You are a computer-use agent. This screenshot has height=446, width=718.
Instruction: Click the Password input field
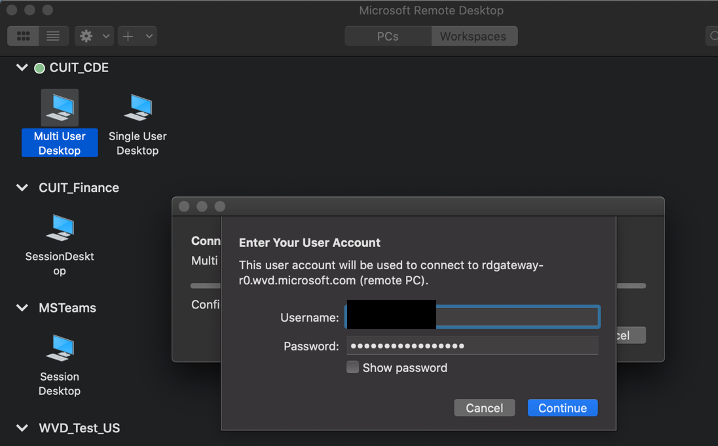pos(473,346)
